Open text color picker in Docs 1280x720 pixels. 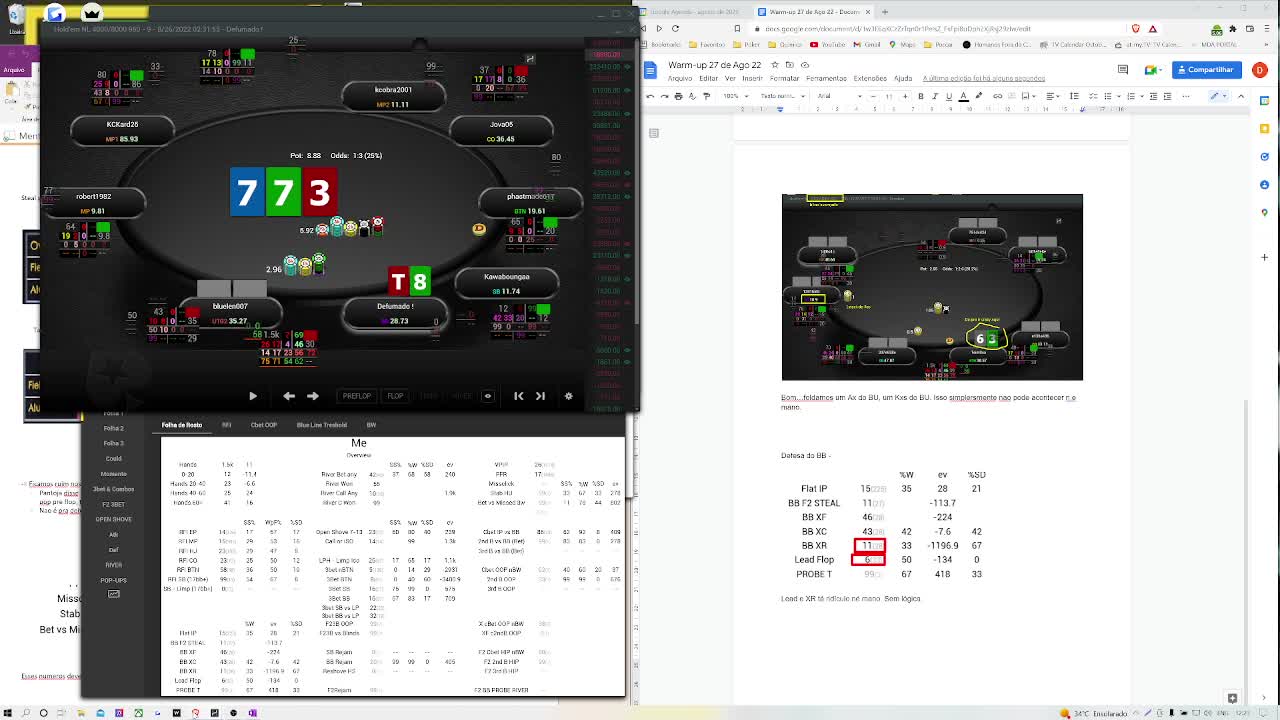[x=964, y=97]
